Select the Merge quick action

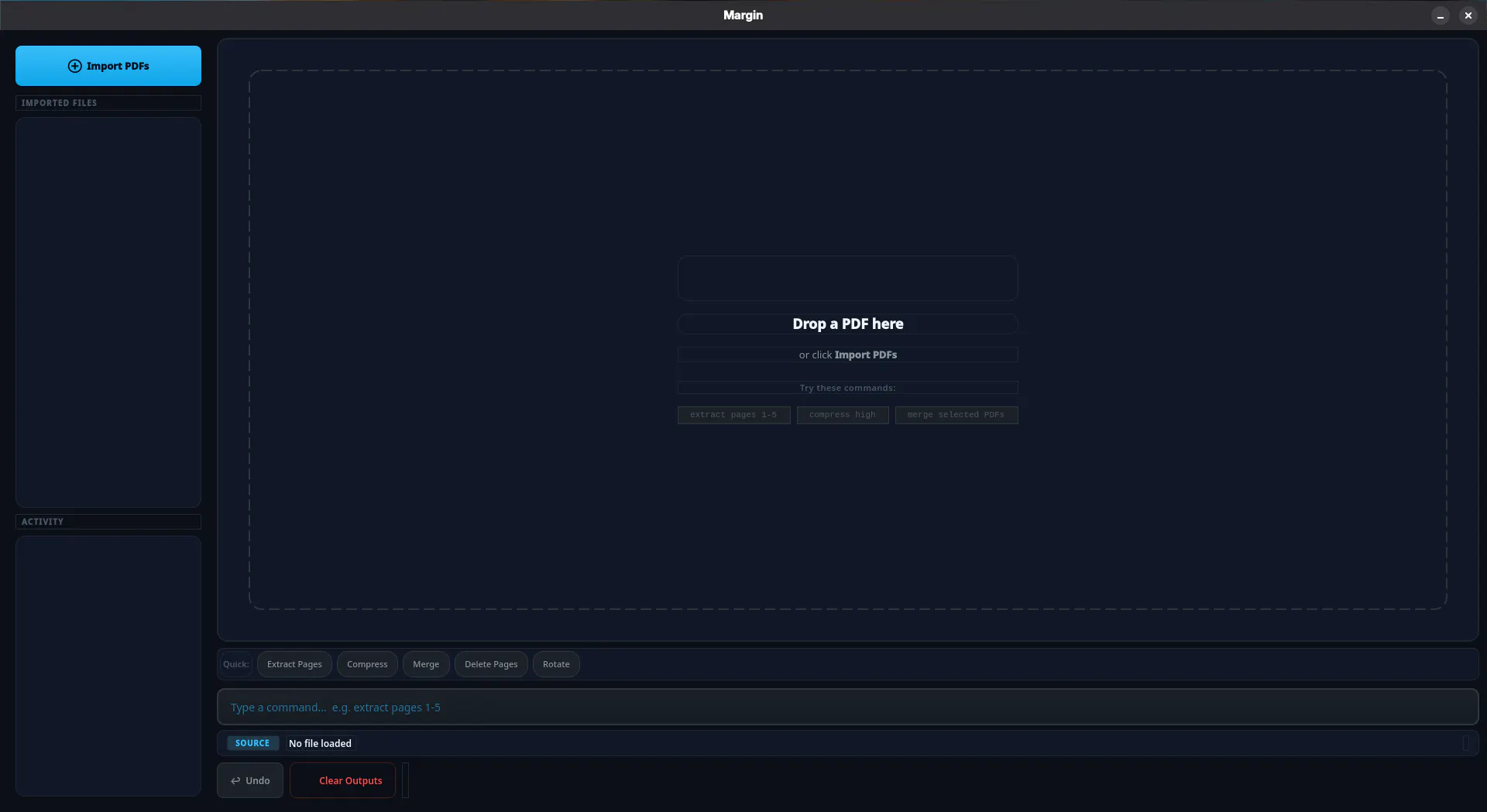pos(426,664)
